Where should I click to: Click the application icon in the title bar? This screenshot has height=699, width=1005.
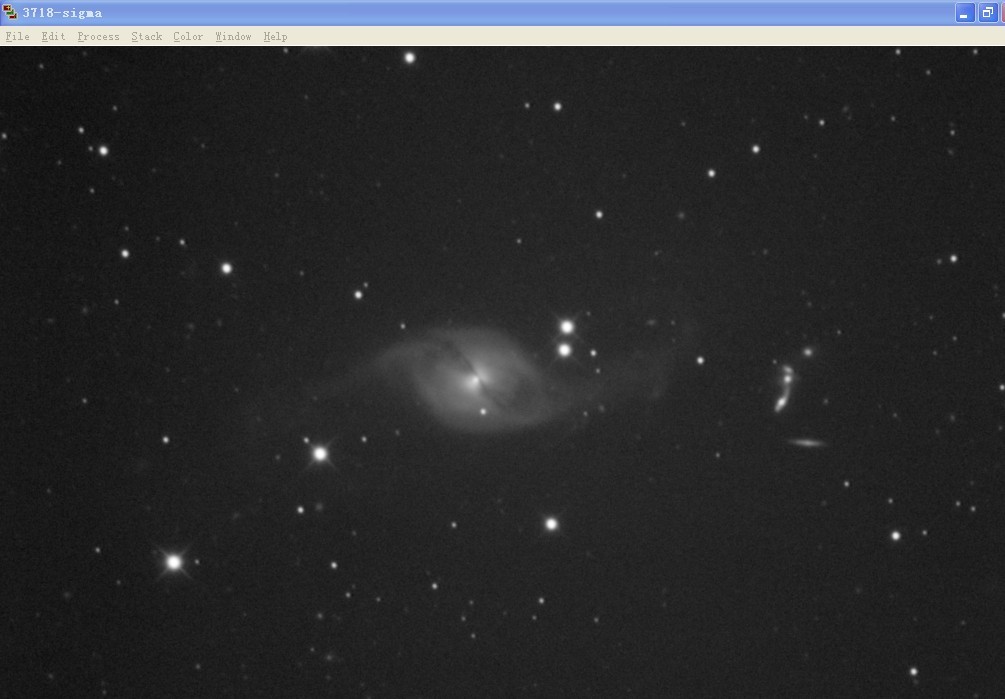click(10, 12)
